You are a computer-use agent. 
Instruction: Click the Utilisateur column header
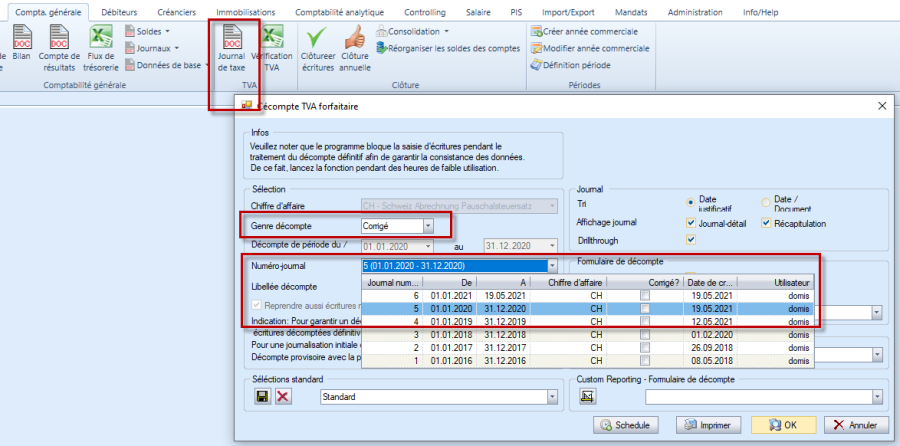(x=775, y=282)
